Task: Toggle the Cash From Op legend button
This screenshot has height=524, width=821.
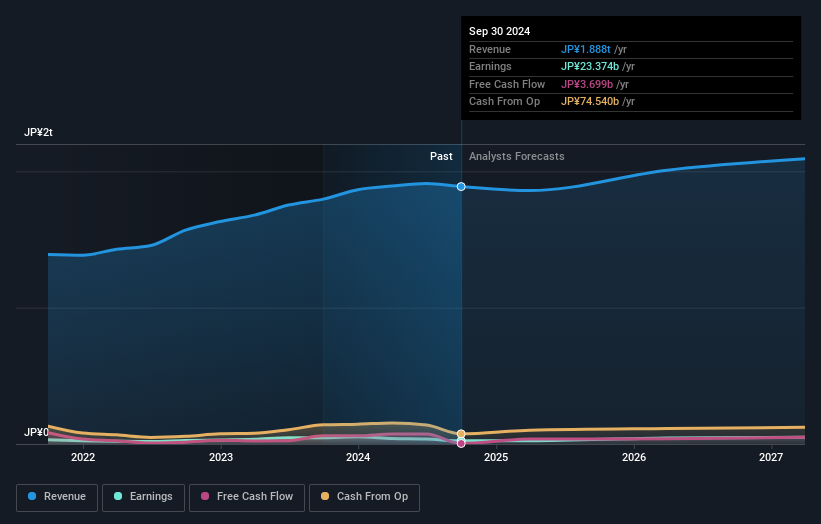Action: [364, 497]
